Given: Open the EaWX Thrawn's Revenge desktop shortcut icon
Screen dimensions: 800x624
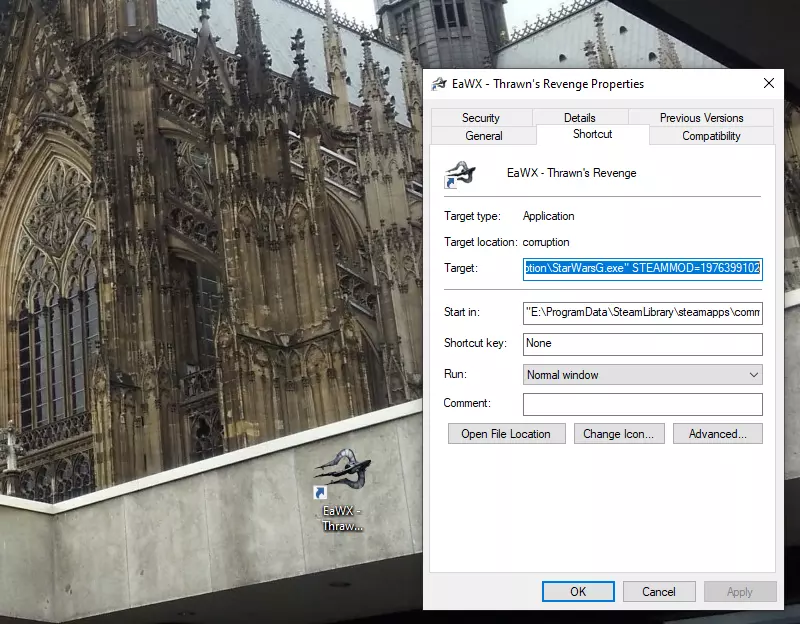Looking at the screenshot, I should point(342,474).
